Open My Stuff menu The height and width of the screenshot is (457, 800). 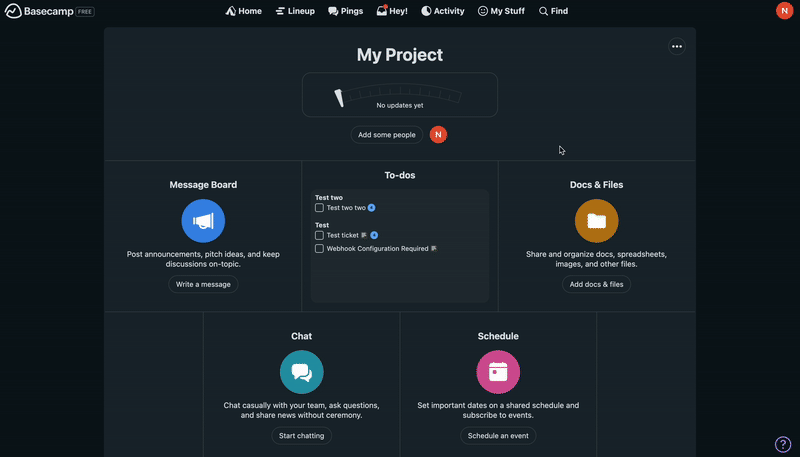point(501,11)
